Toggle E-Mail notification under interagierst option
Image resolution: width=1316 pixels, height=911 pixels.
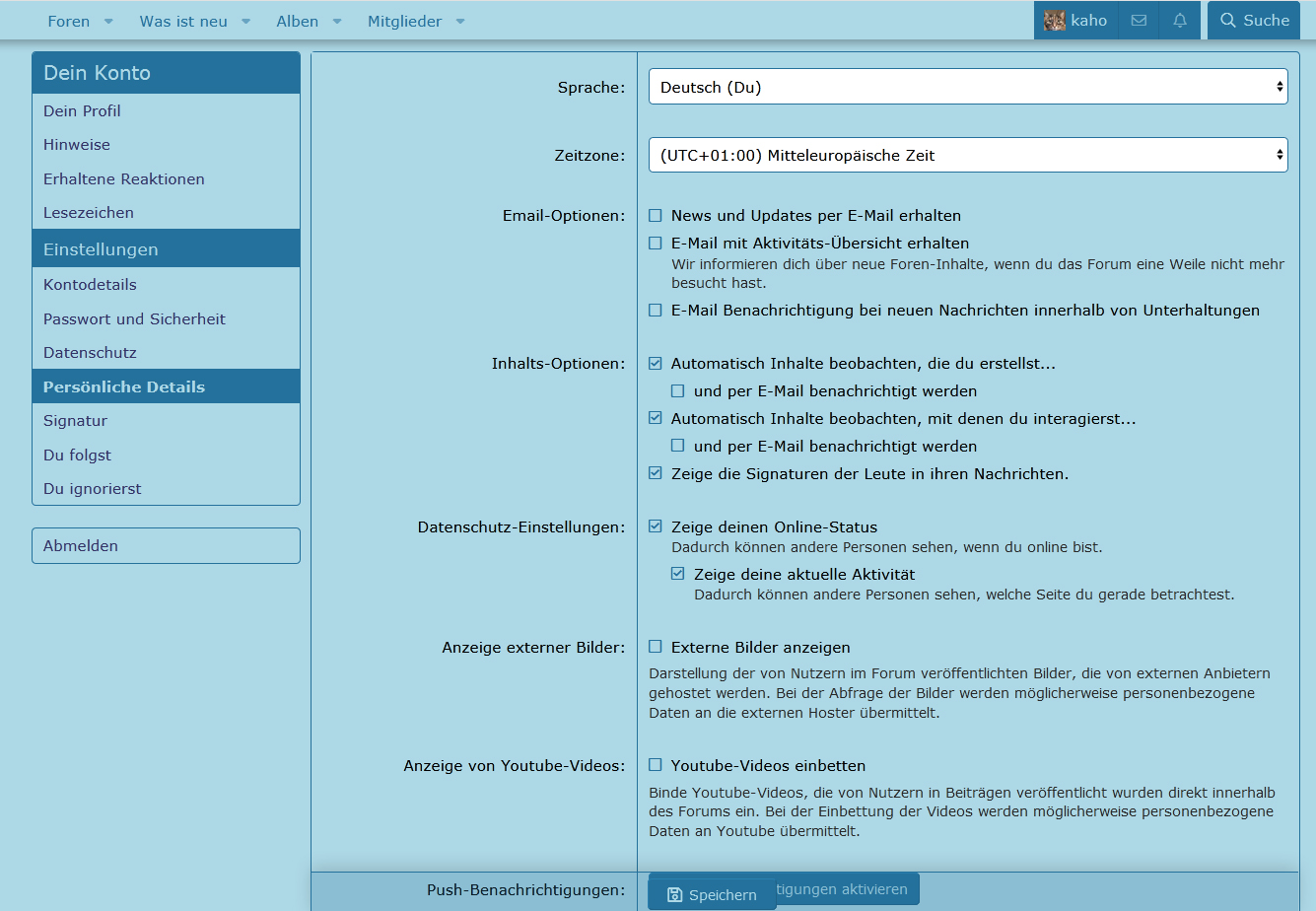(x=678, y=446)
